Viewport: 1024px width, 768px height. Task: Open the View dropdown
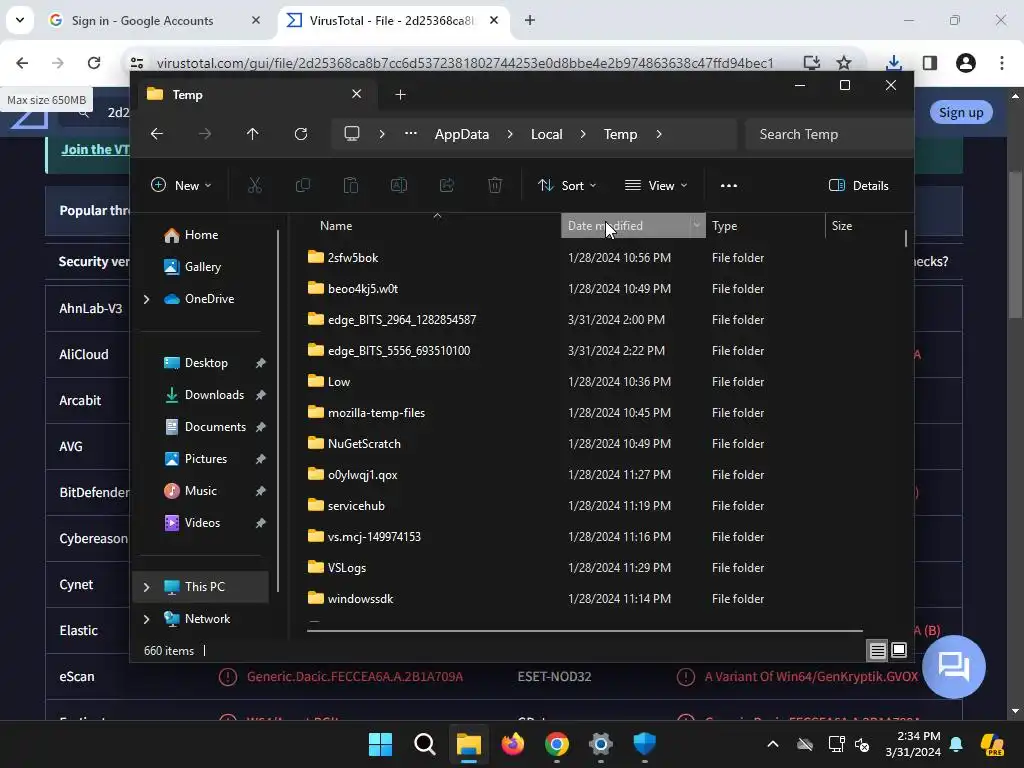(656, 185)
